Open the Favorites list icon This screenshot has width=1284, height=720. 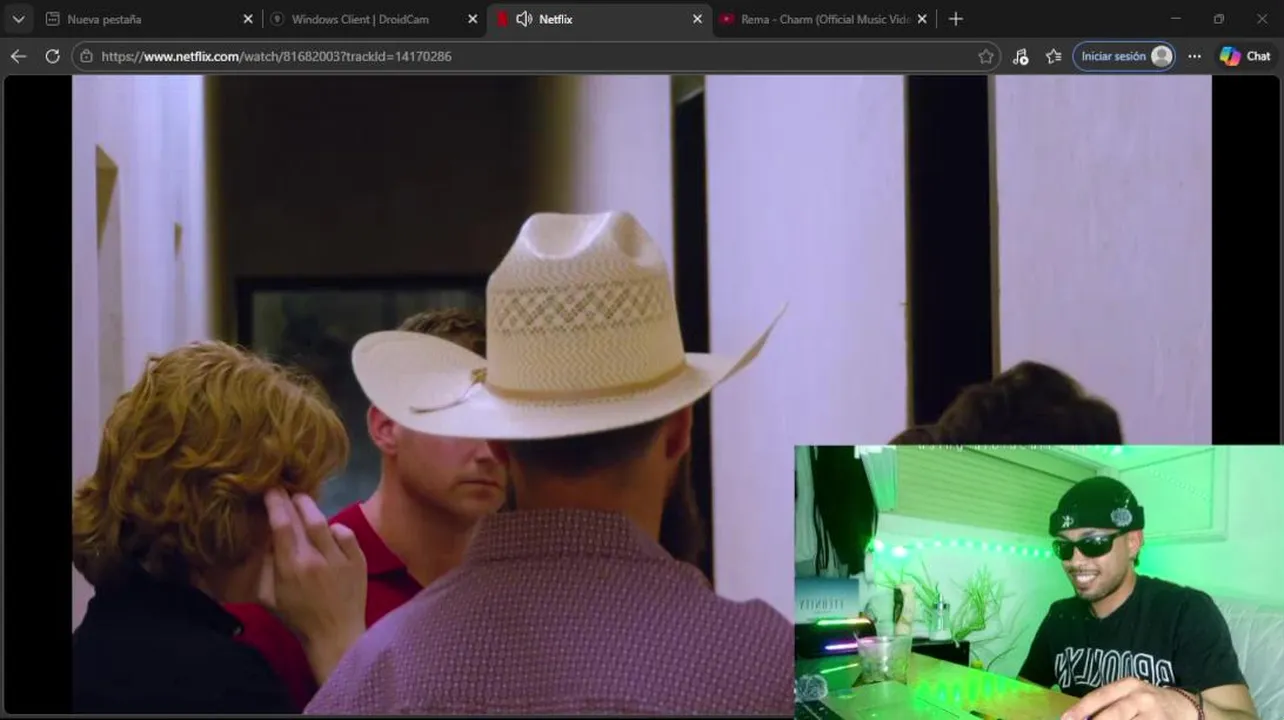(x=1053, y=57)
